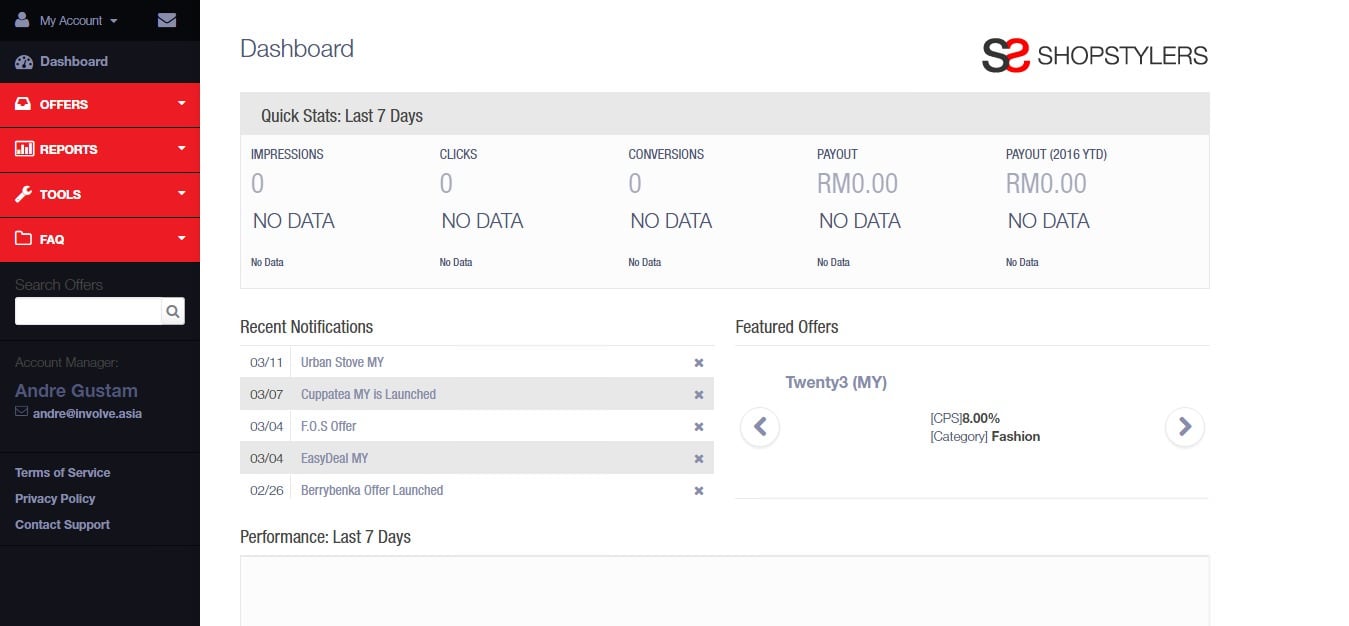
Task: Show next featured offer
Action: pos(1185,427)
